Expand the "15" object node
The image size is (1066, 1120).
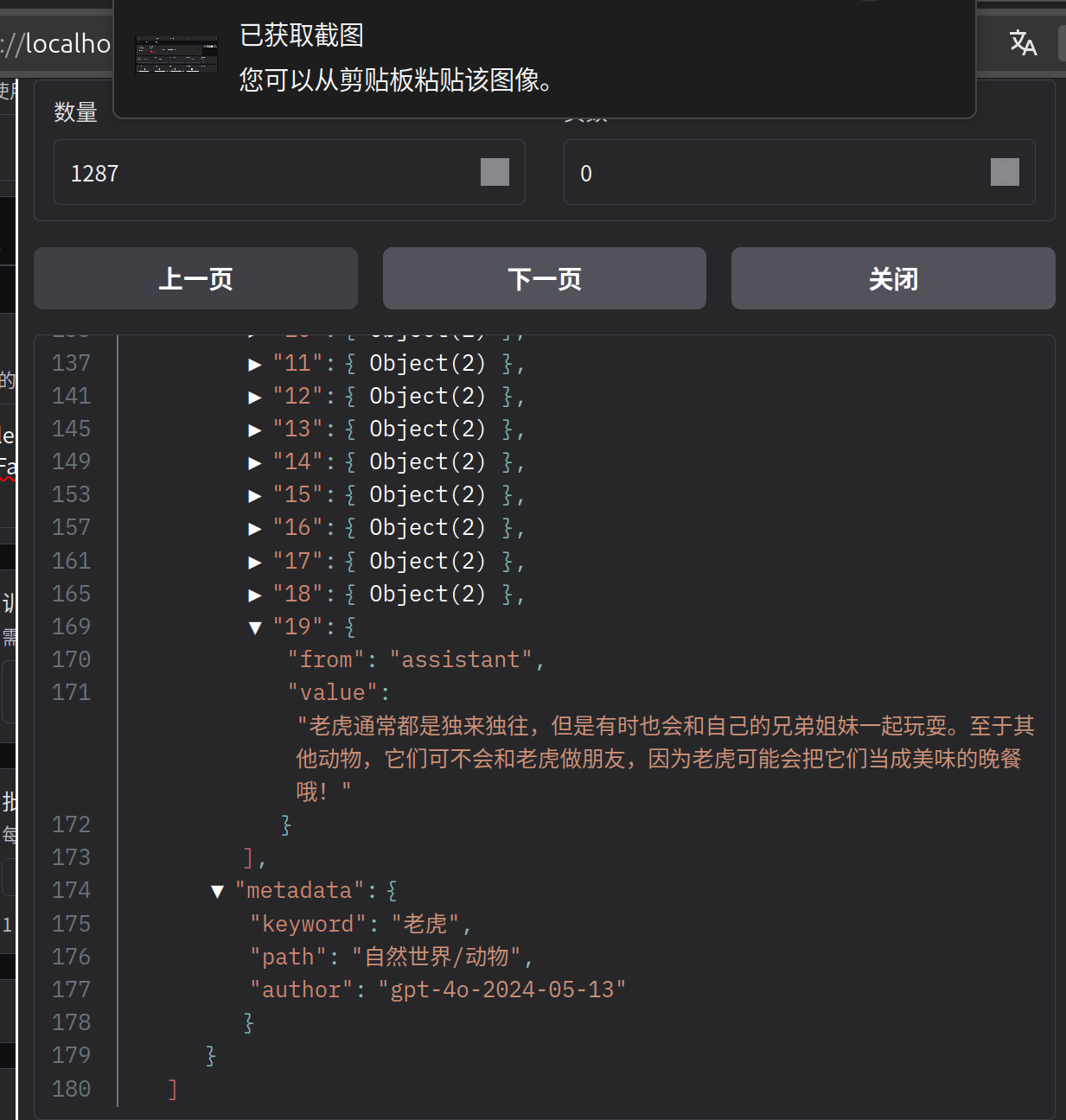255,496
